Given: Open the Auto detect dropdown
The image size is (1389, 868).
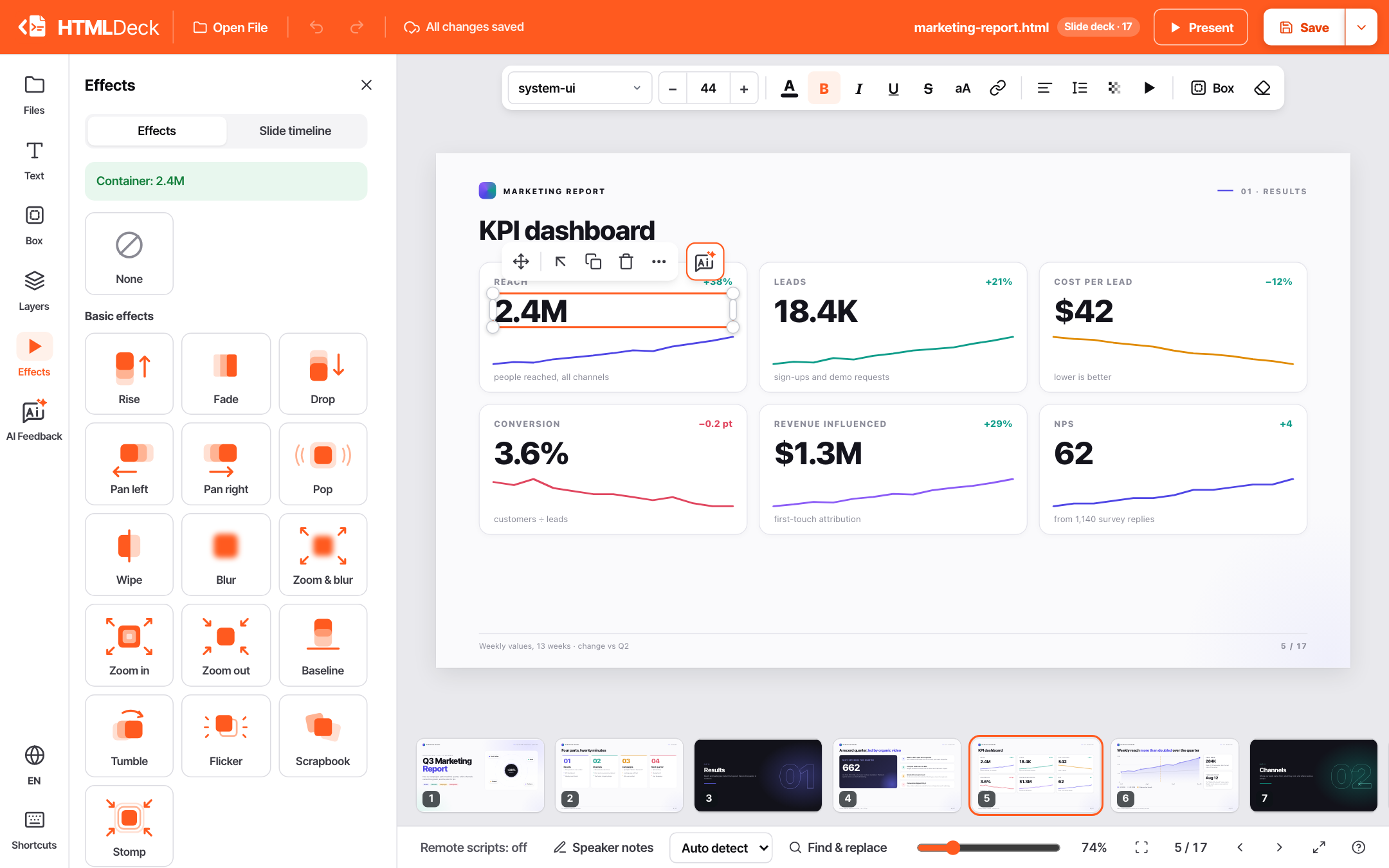Looking at the screenshot, I should 721,847.
